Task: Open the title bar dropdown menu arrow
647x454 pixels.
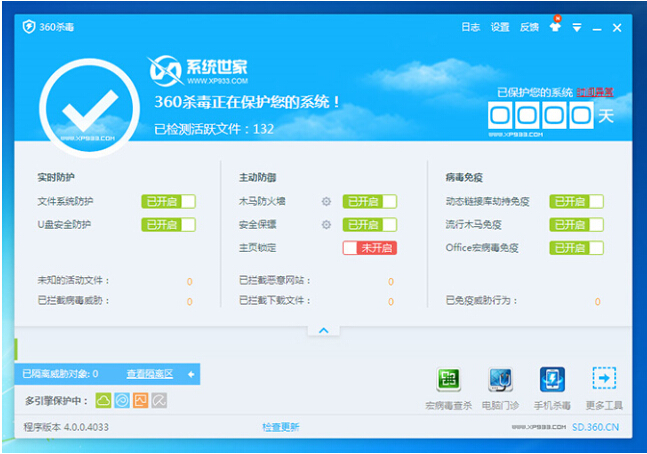Action: 577,28
